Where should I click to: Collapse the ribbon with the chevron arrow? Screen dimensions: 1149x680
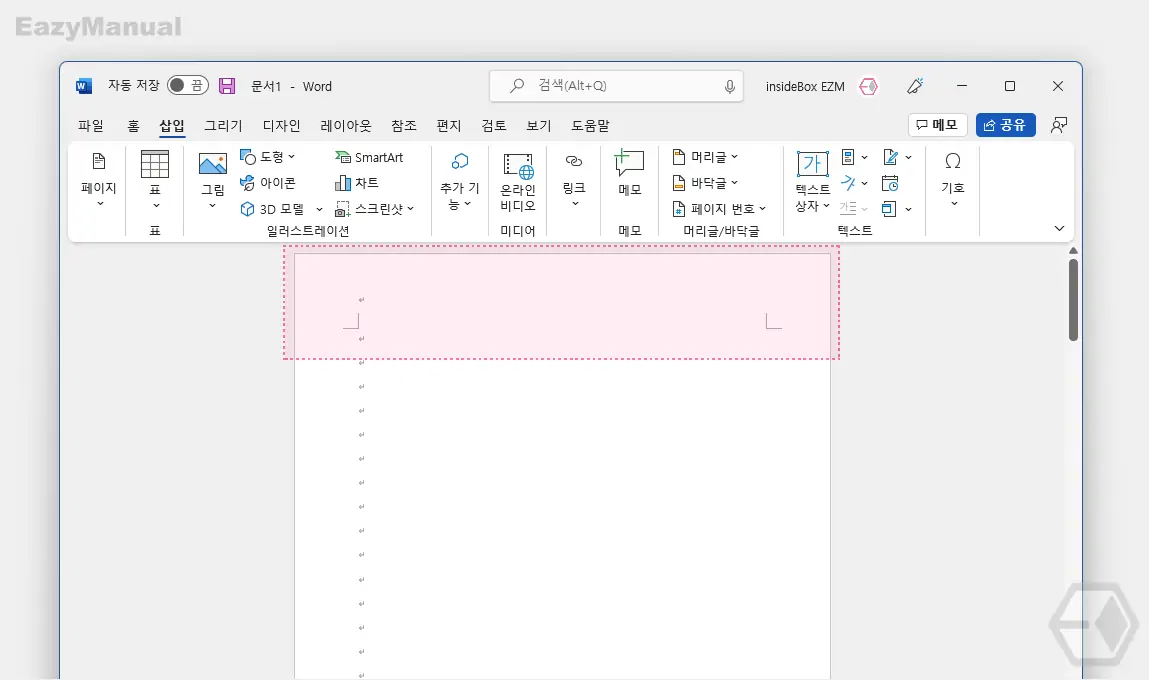pos(1059,229)
